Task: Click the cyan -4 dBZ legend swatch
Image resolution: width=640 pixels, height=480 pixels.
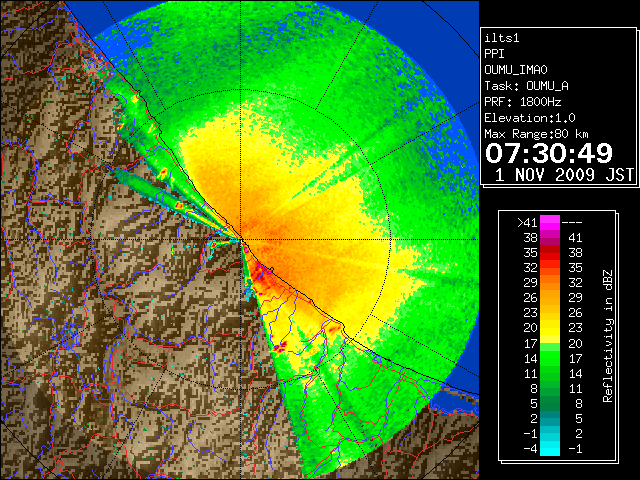Action: point(550,448)
